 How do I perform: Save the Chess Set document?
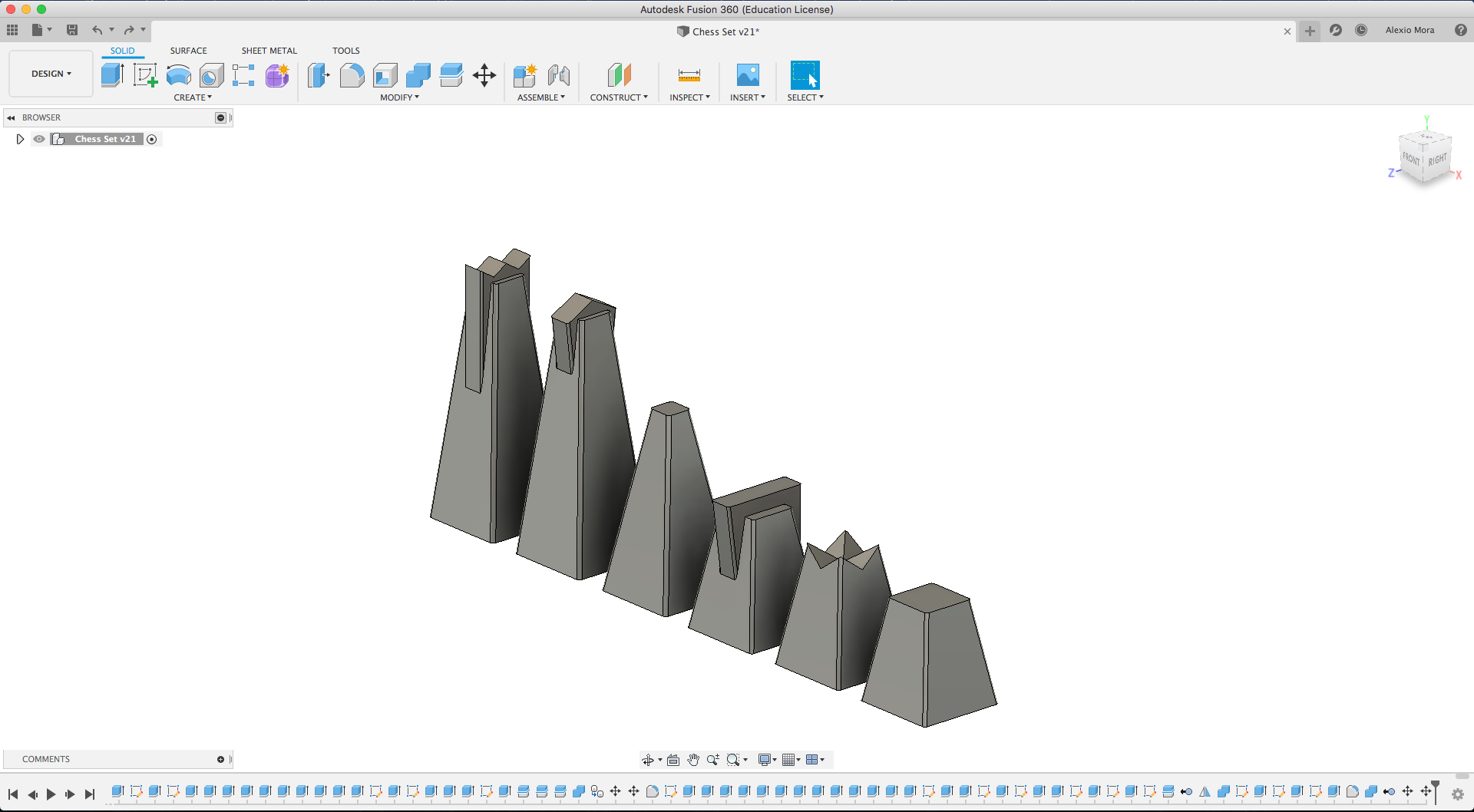tap(72, 30)
